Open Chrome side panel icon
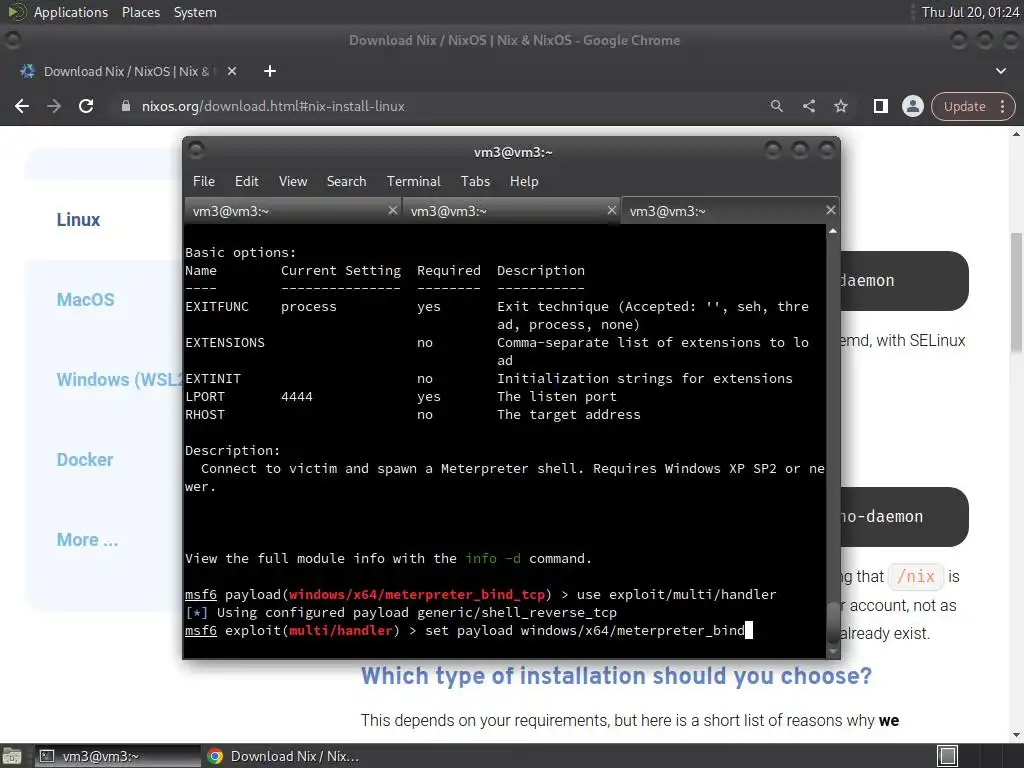This screenshot has width=1024, height=768. [880, 106]
